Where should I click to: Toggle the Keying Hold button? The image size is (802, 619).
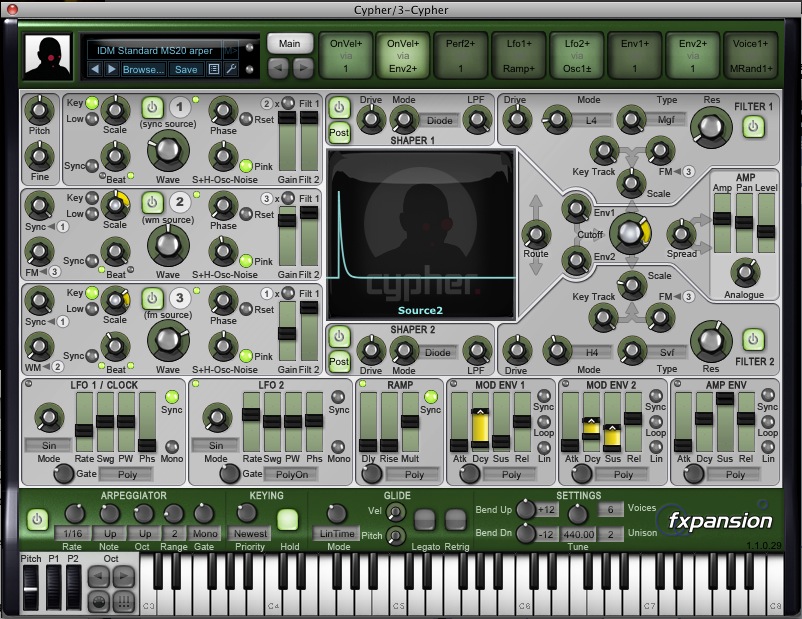pos(287,520)
